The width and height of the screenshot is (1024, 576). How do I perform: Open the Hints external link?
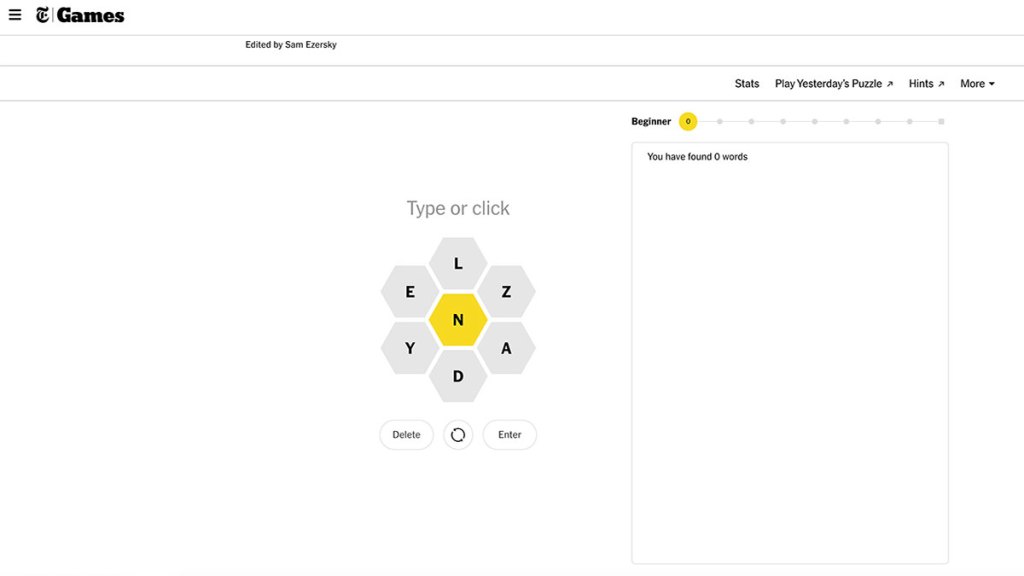(x=926, y=84)
